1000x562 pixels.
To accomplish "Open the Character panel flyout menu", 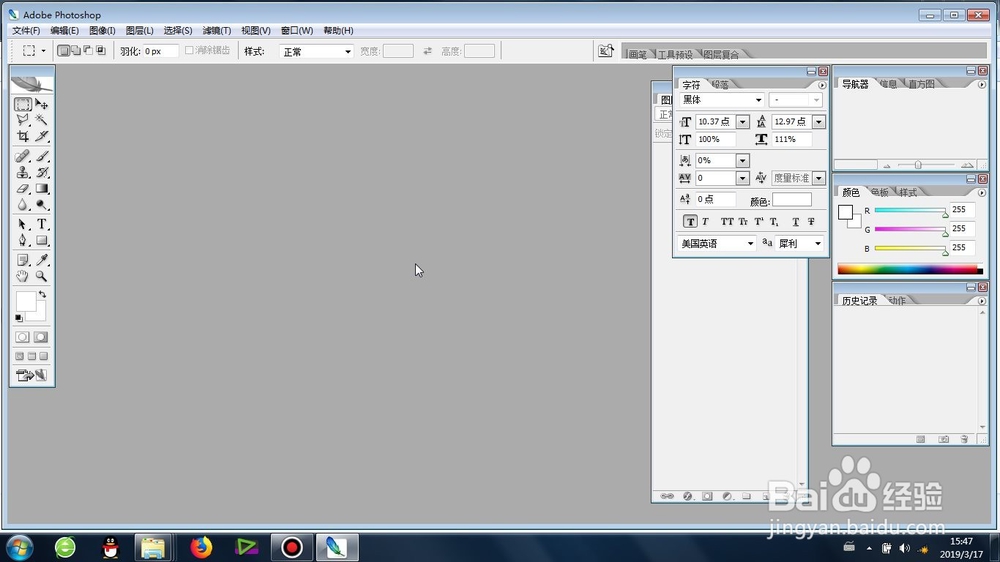I will pos(822,85).
